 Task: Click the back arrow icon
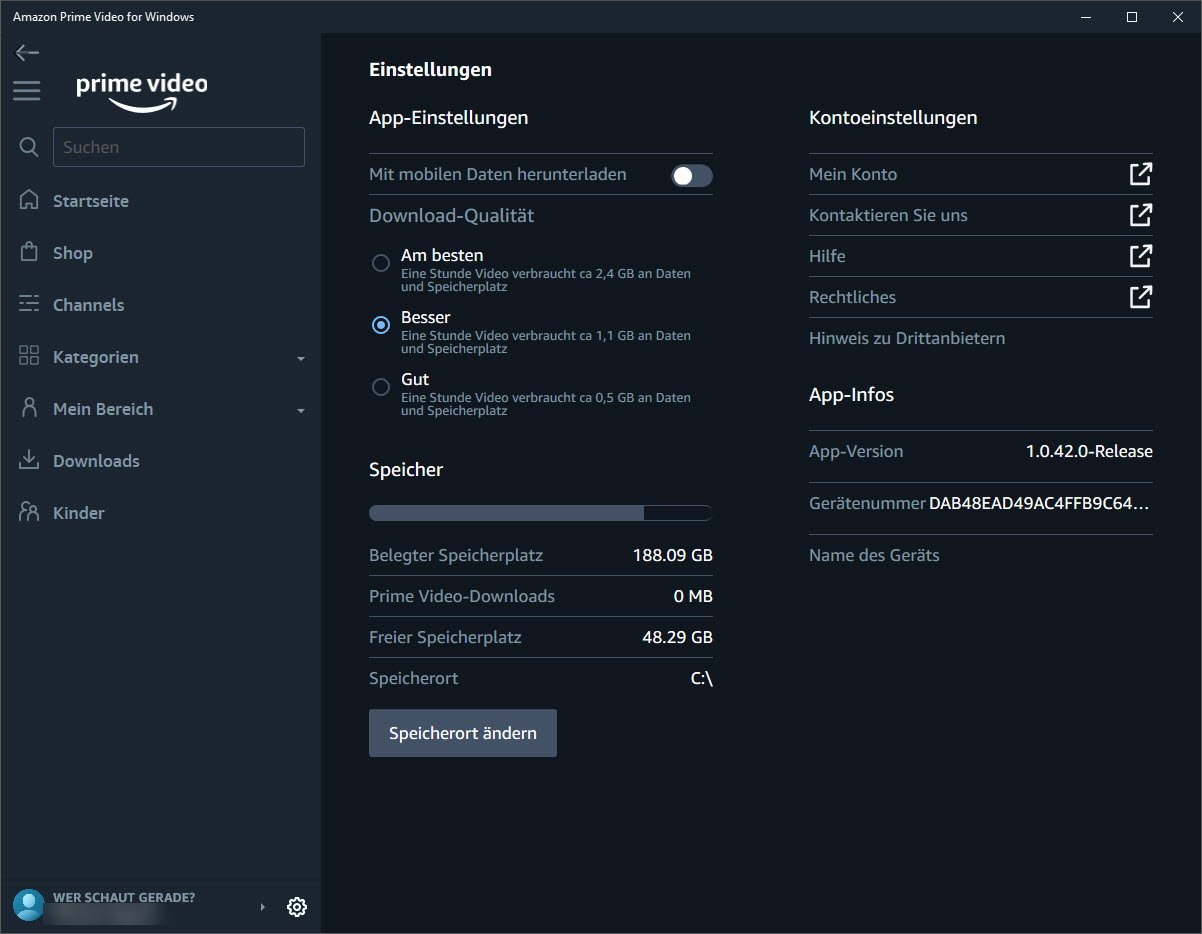coord(27,53)
